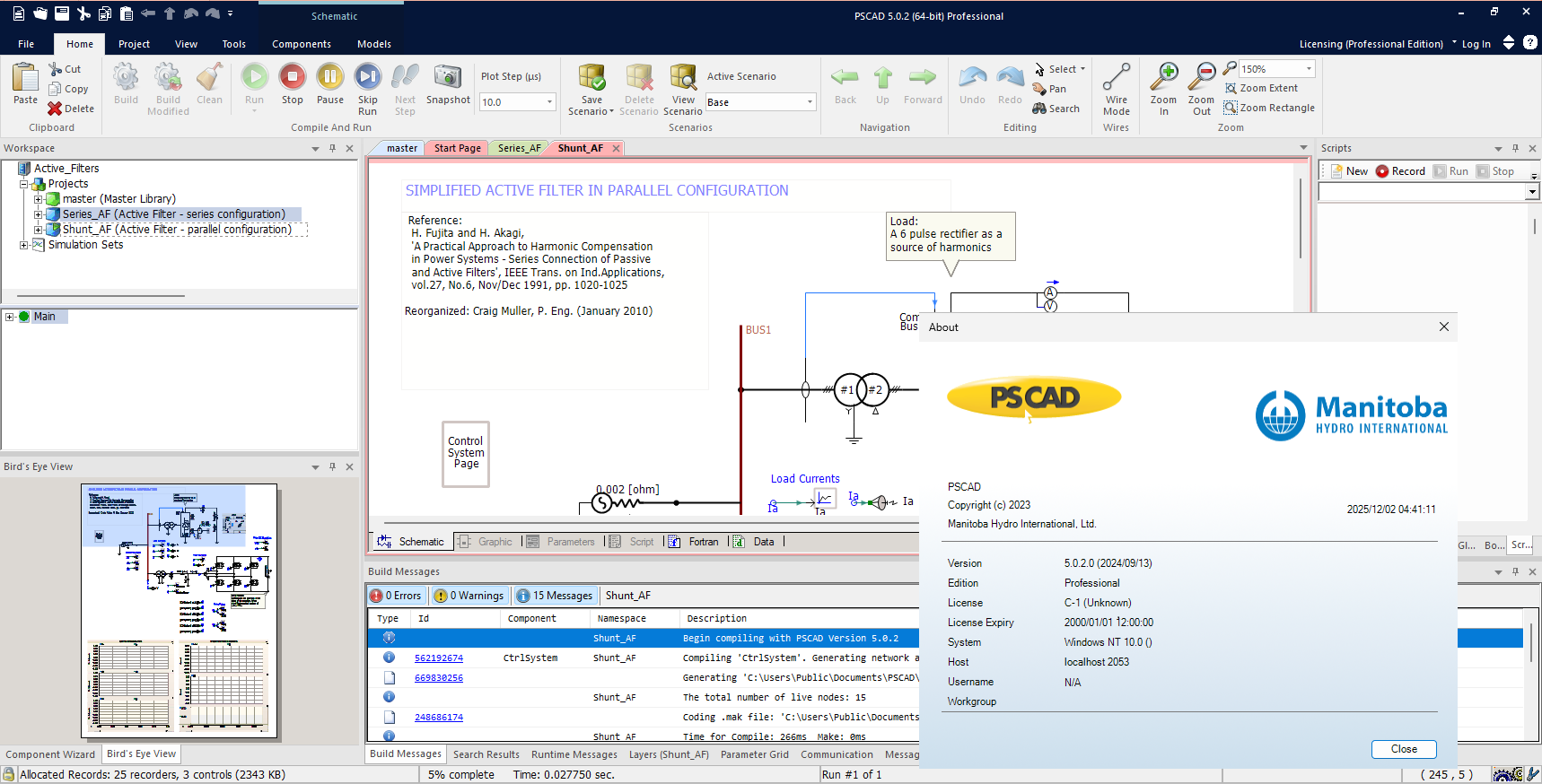
Task: Stop the running simulation
Action: [x=293, y=77]
